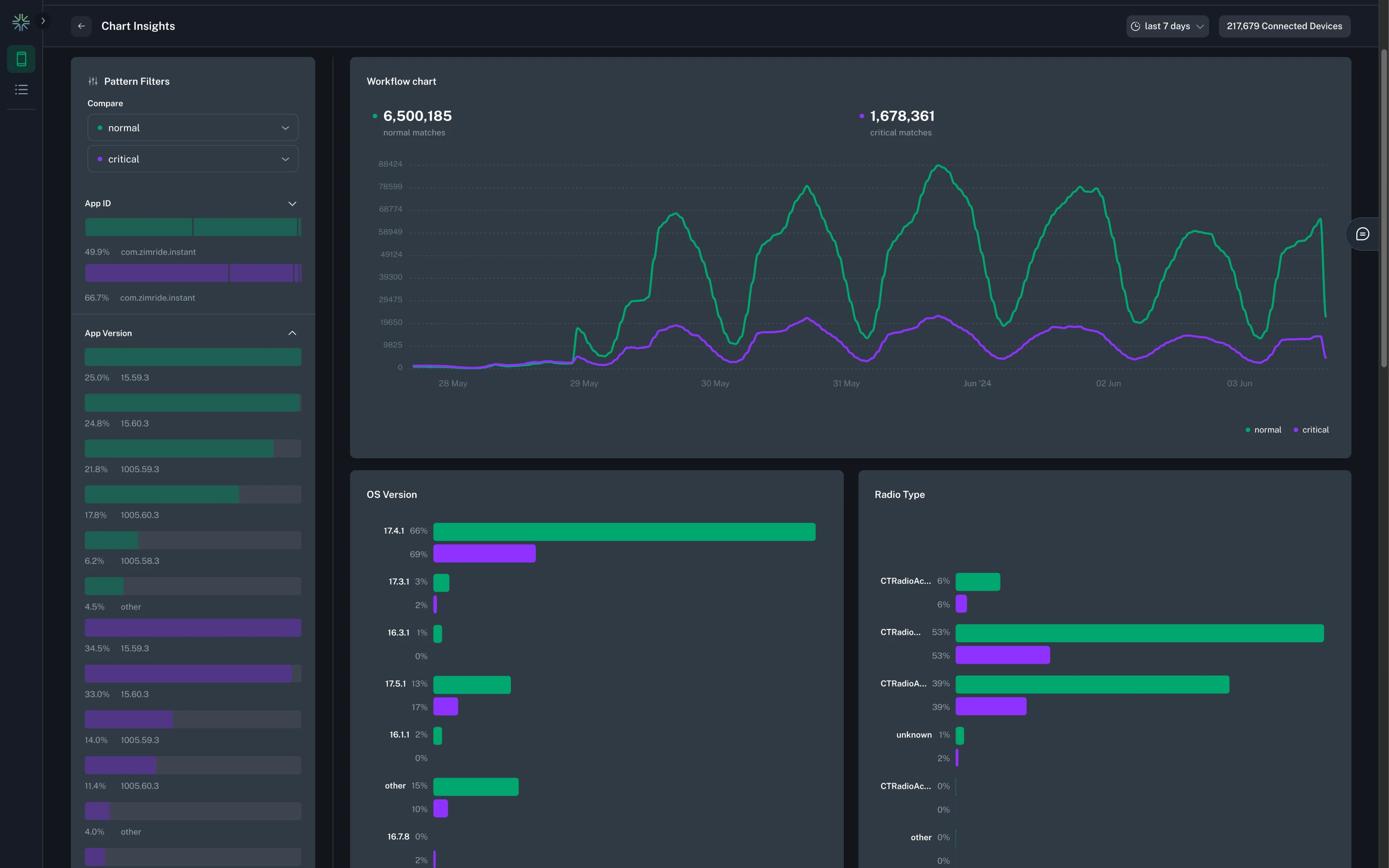Screen dimensions: 1389x868
Task: Expand the App ID section
Action: [292, 203]
